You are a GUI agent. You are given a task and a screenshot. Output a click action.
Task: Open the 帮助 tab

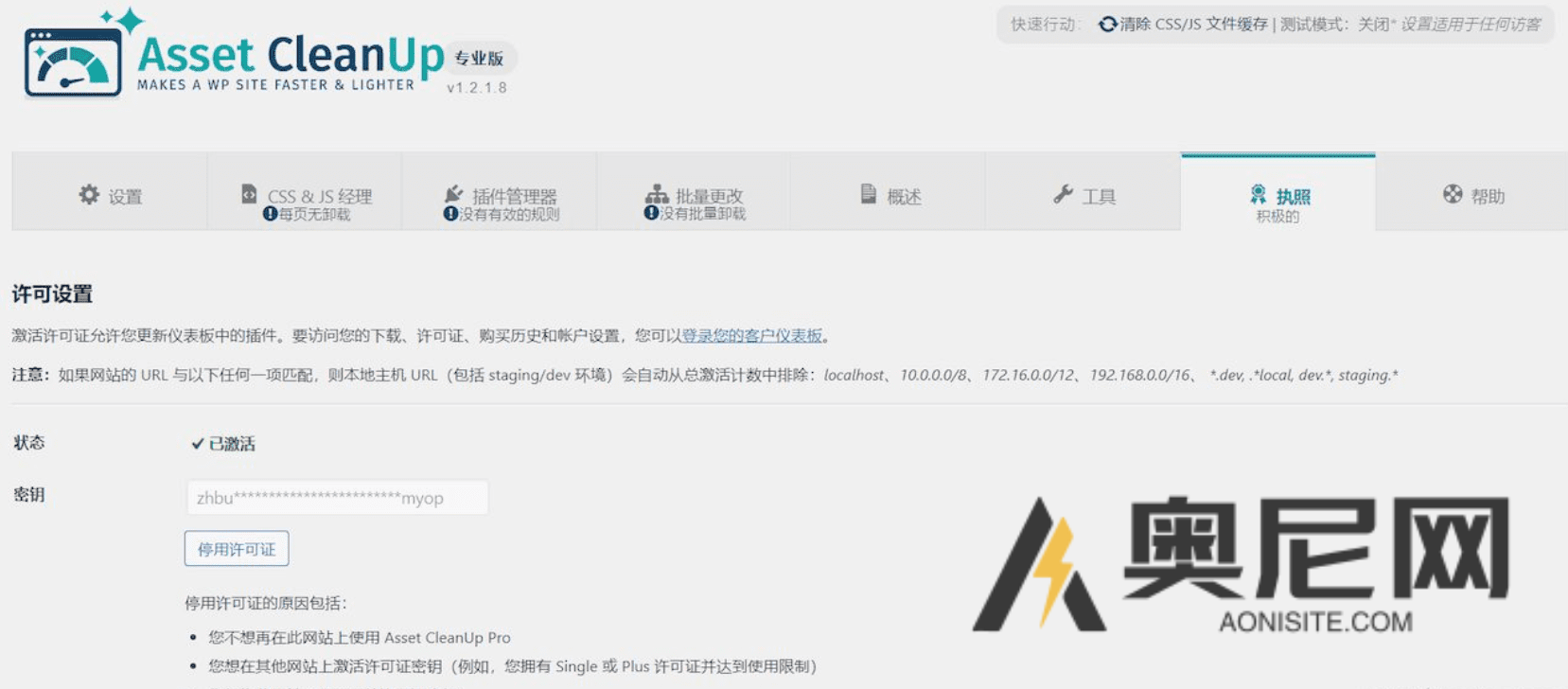(x=1471, y=192)
